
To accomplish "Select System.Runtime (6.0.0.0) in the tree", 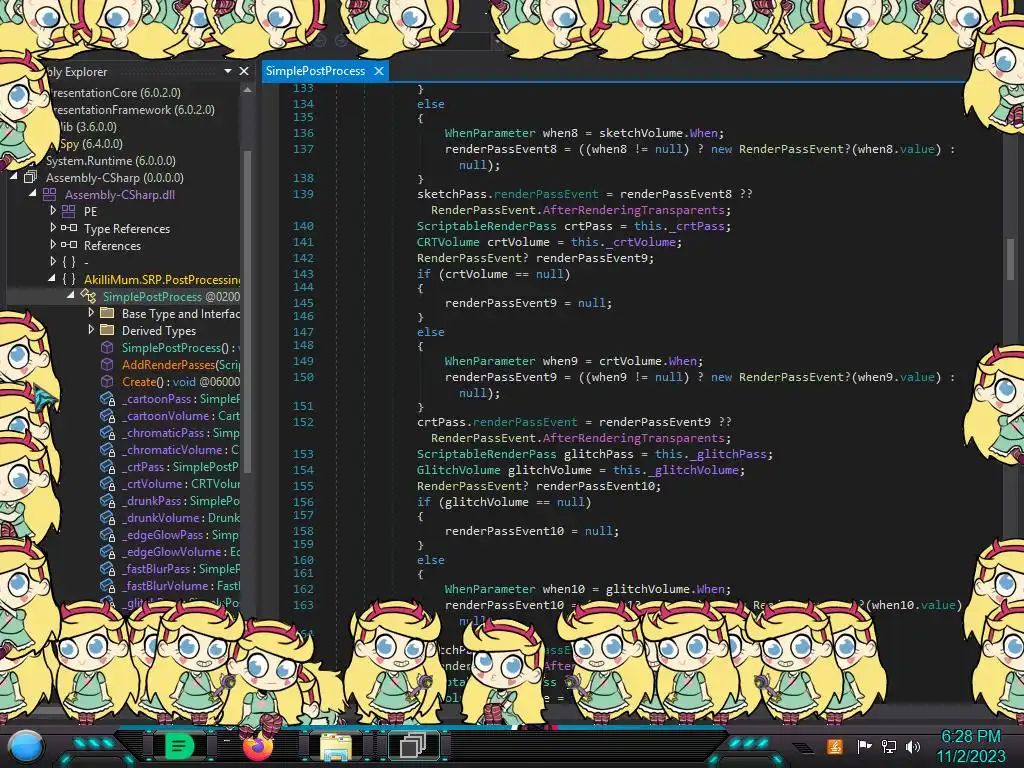I will [110, 161].
